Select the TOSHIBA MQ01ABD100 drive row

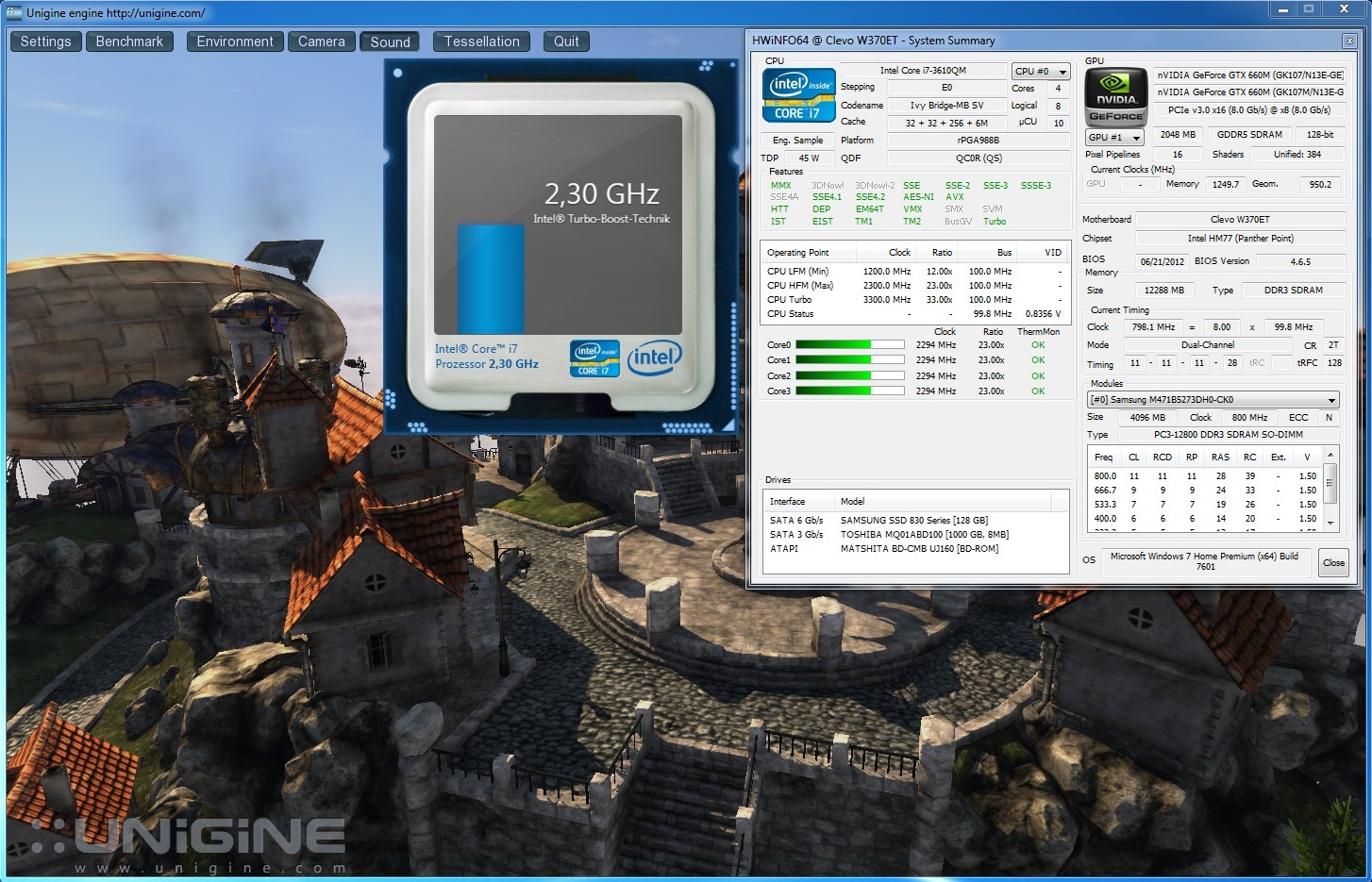click(x=915, y=535)
